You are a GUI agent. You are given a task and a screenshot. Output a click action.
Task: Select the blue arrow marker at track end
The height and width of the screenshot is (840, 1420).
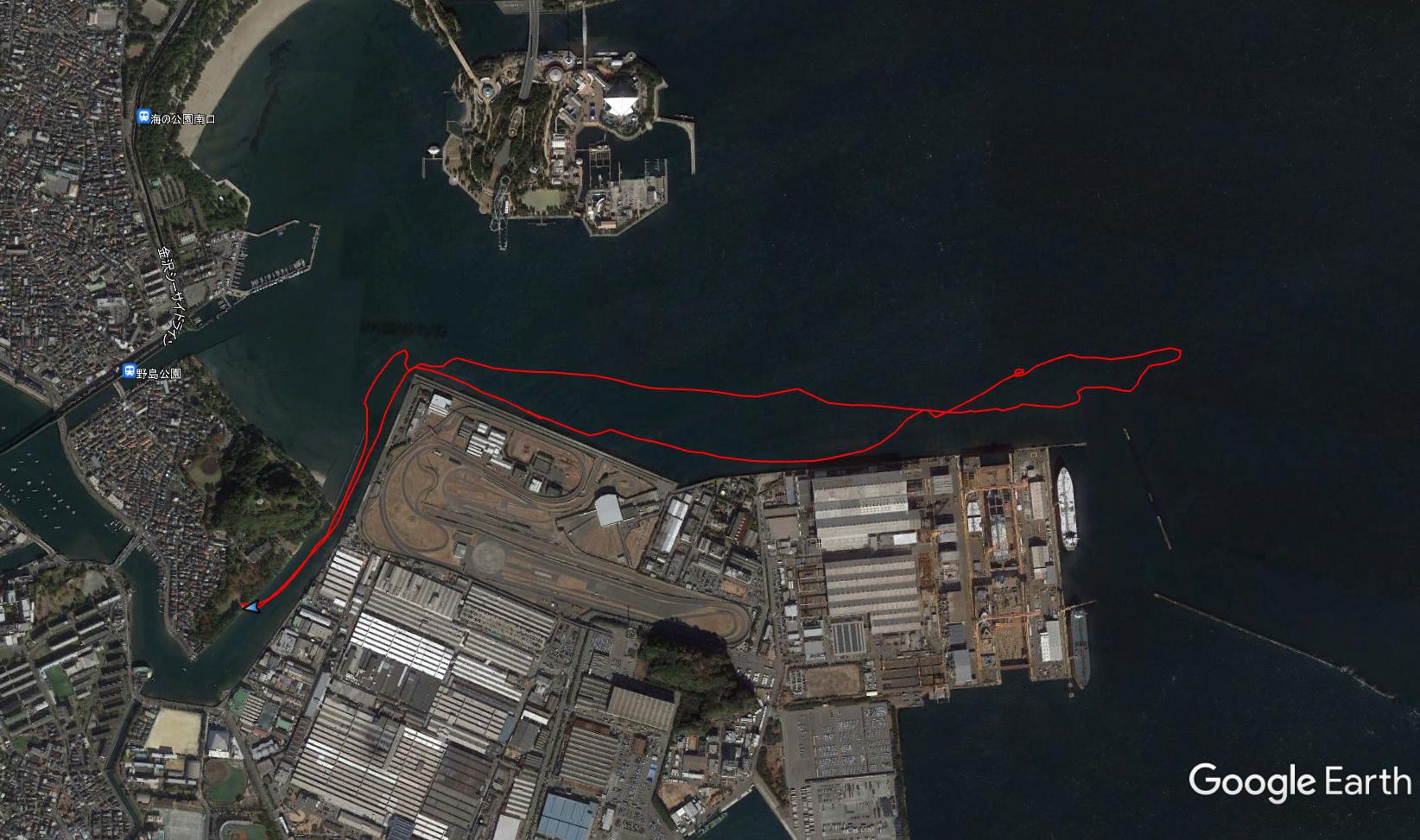coord(250,608)
